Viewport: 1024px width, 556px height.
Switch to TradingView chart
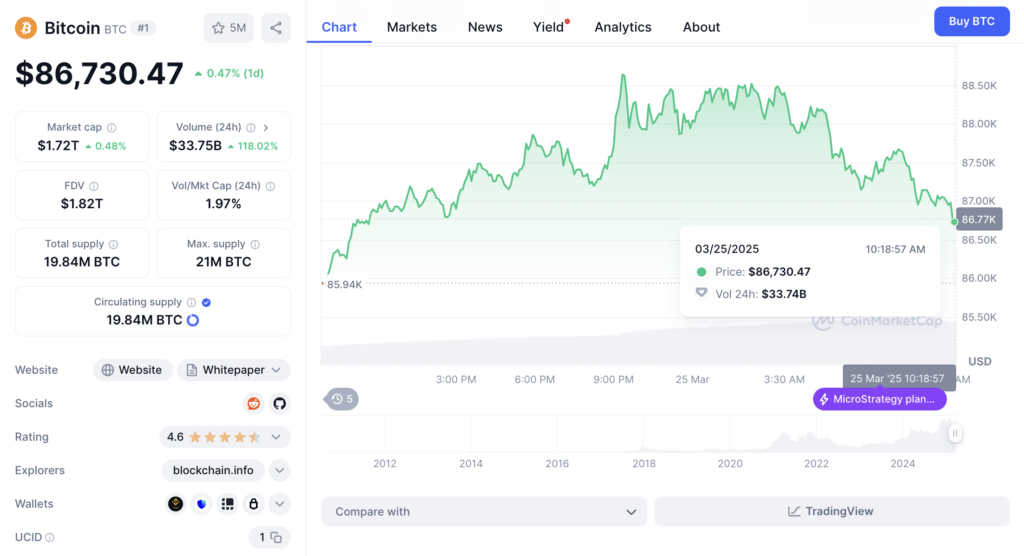click(x=832, y=512)
